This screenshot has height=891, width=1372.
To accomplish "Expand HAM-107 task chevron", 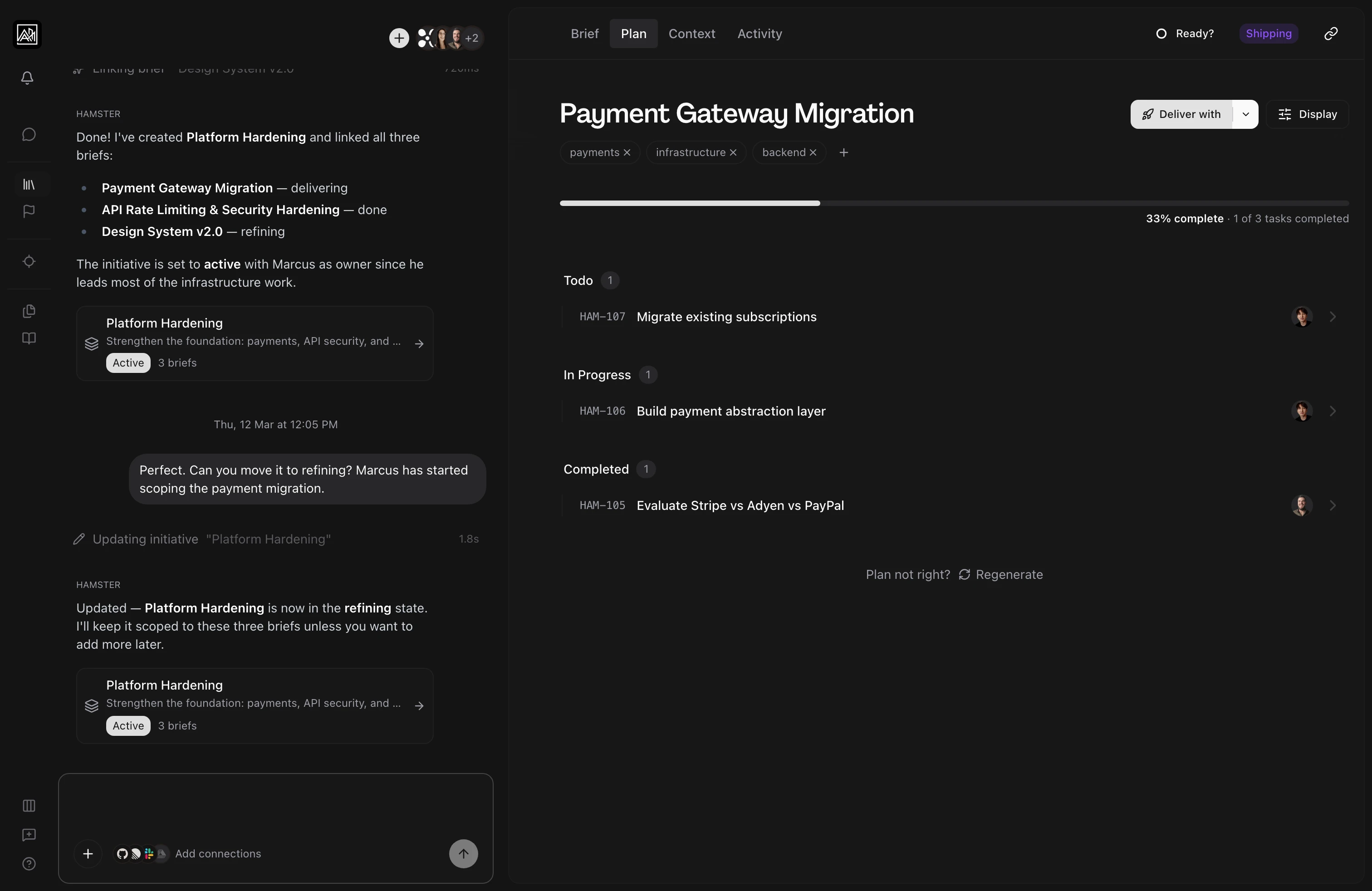I will point(1333,317).
